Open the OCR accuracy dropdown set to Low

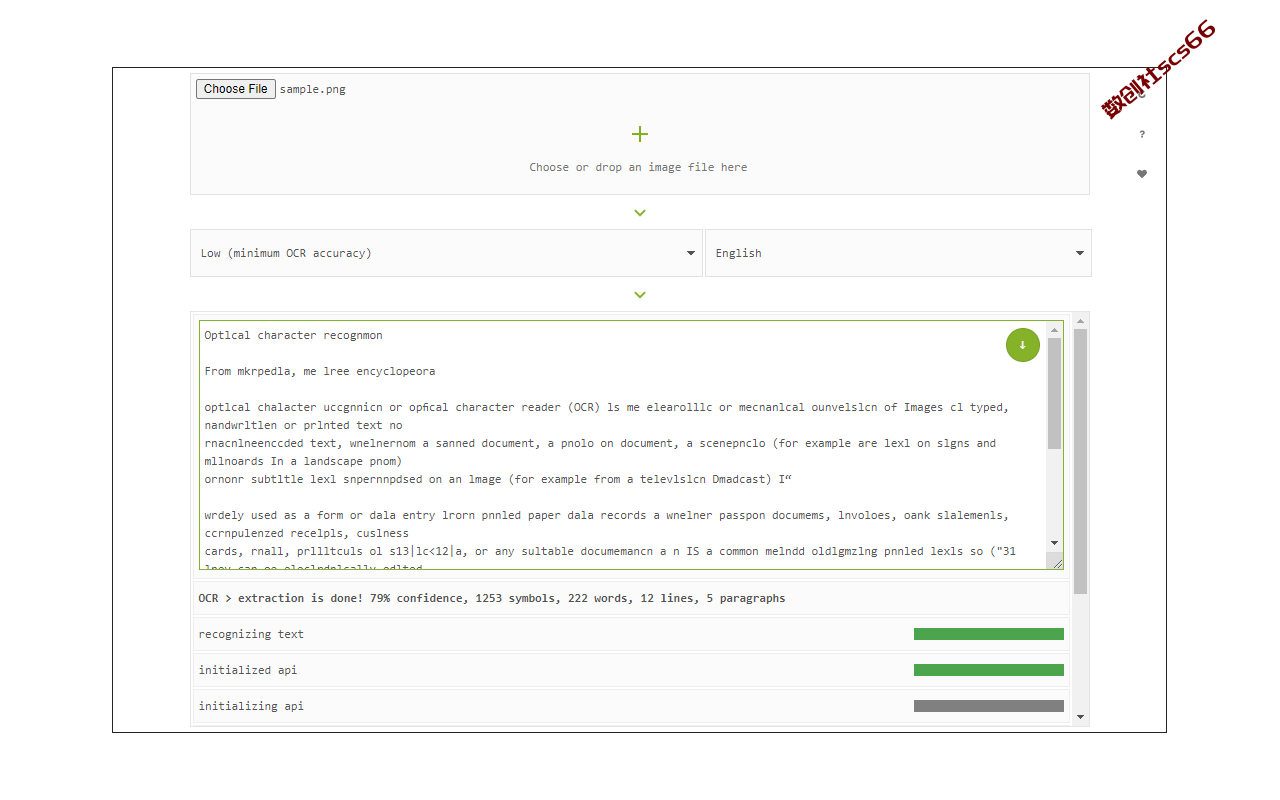point(446,253)
